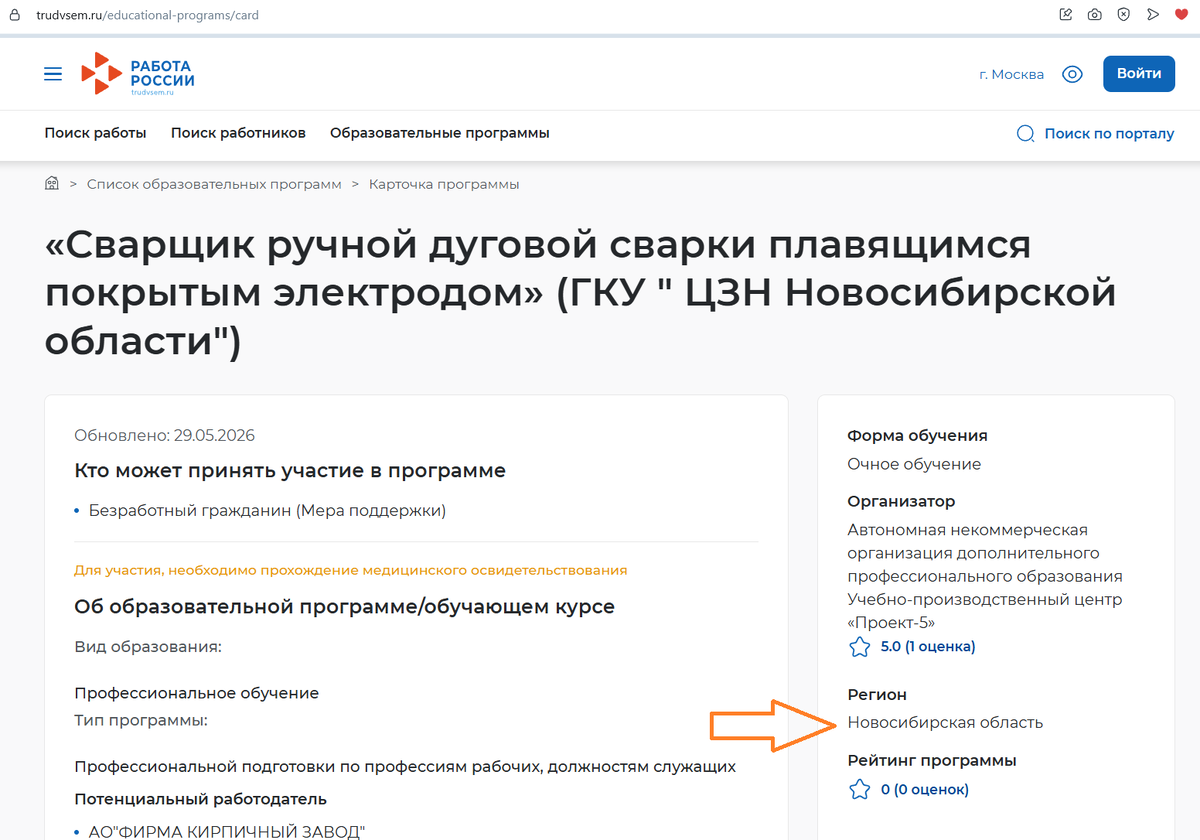Click the medical examination orange notice
This screenshot has width=1200, height=840.
pos(351,570)
